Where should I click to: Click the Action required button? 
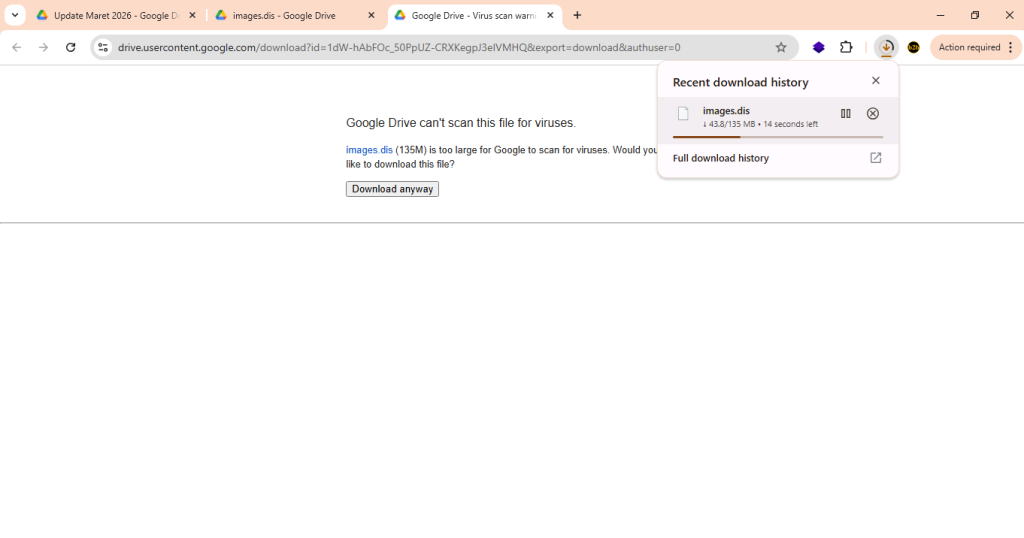(968, 47)
